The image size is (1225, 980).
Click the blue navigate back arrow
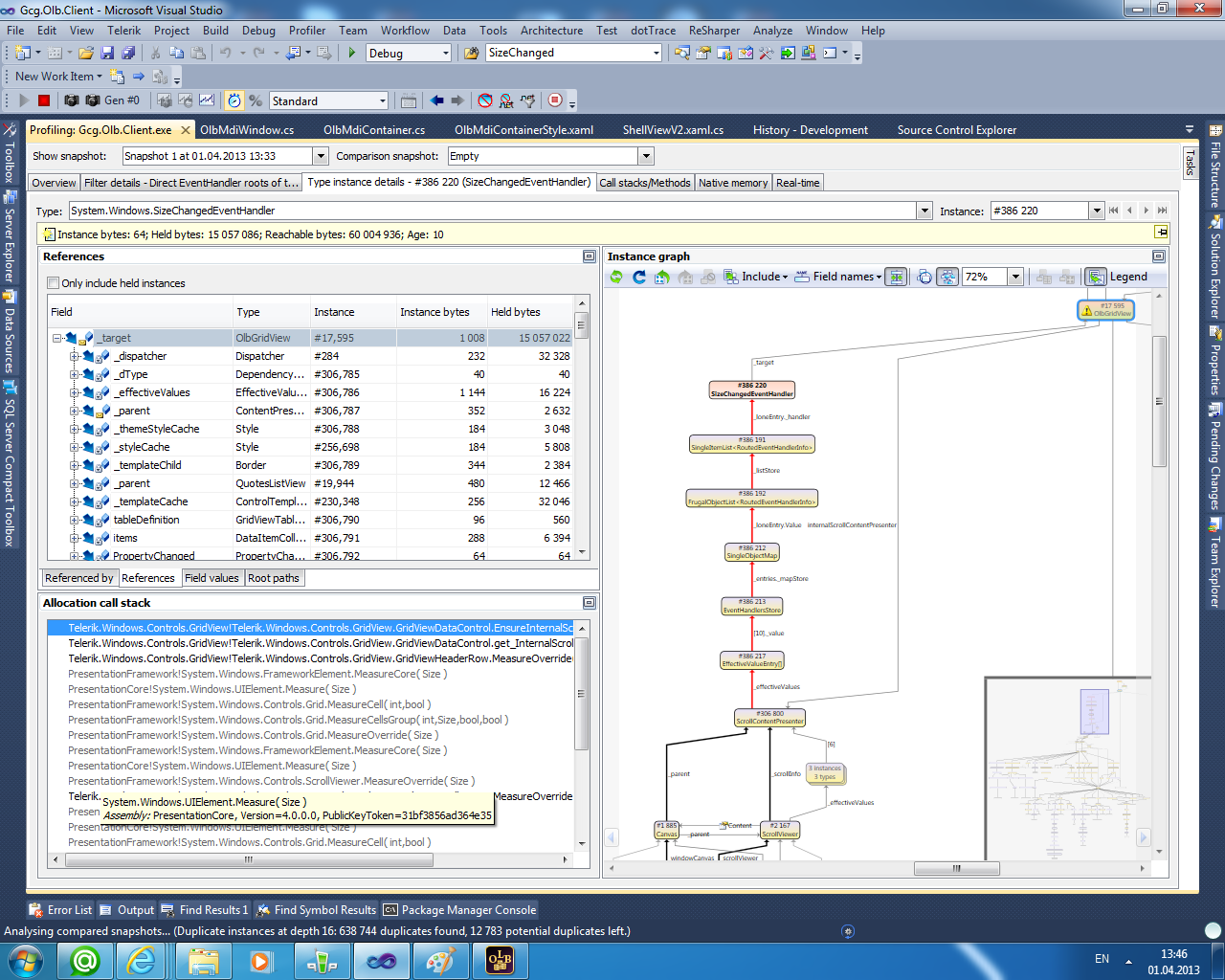(437, 100)
